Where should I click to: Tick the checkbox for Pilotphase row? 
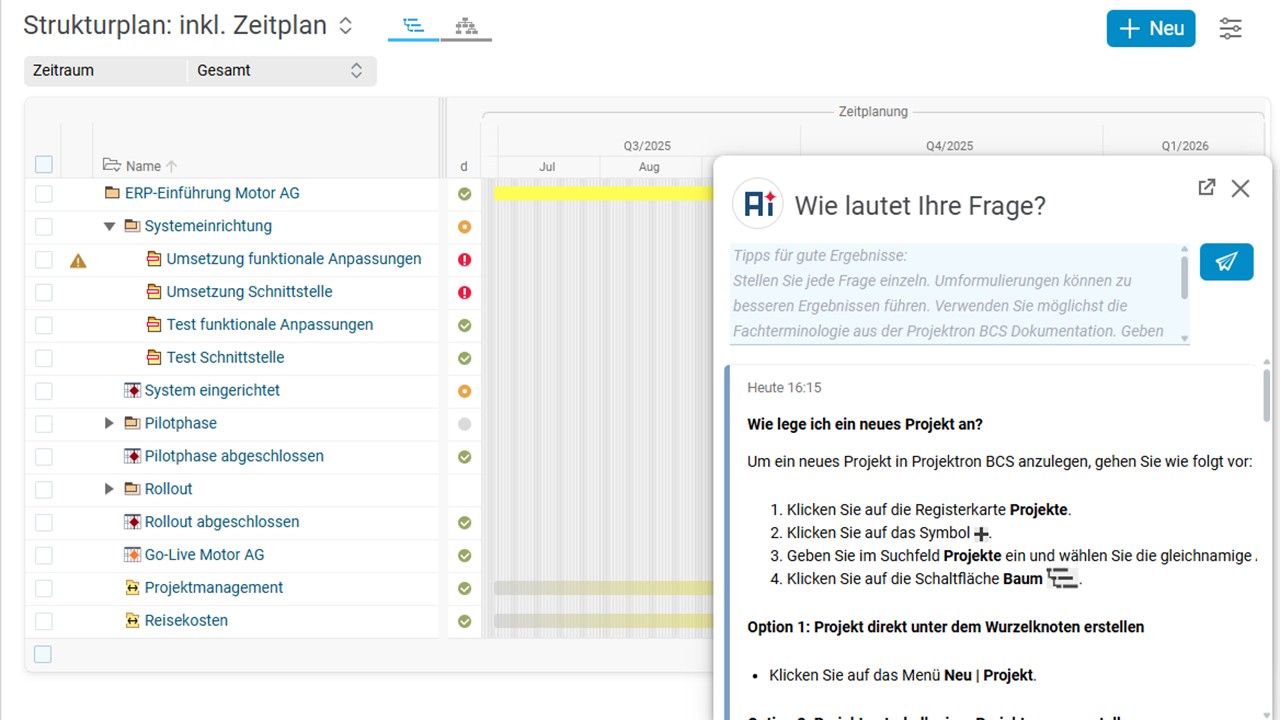tap(44, 424)
